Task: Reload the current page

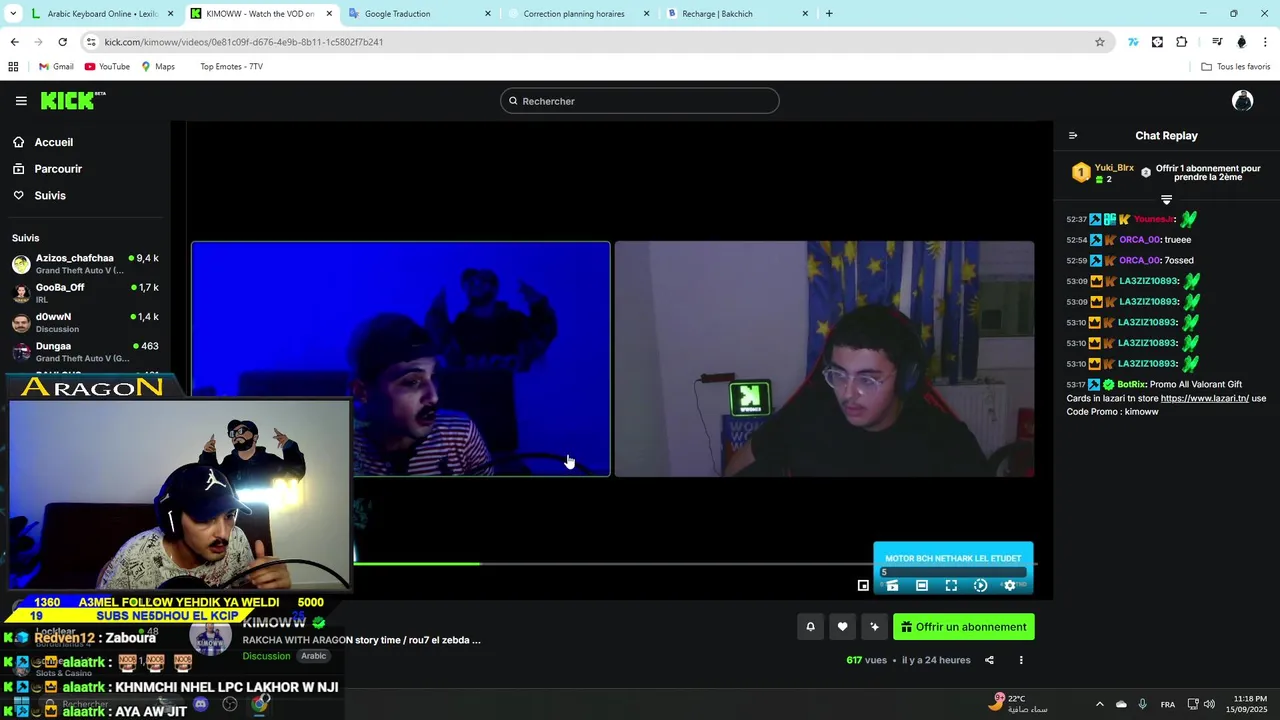Action: pyautogui.click(x=62, y=42)
